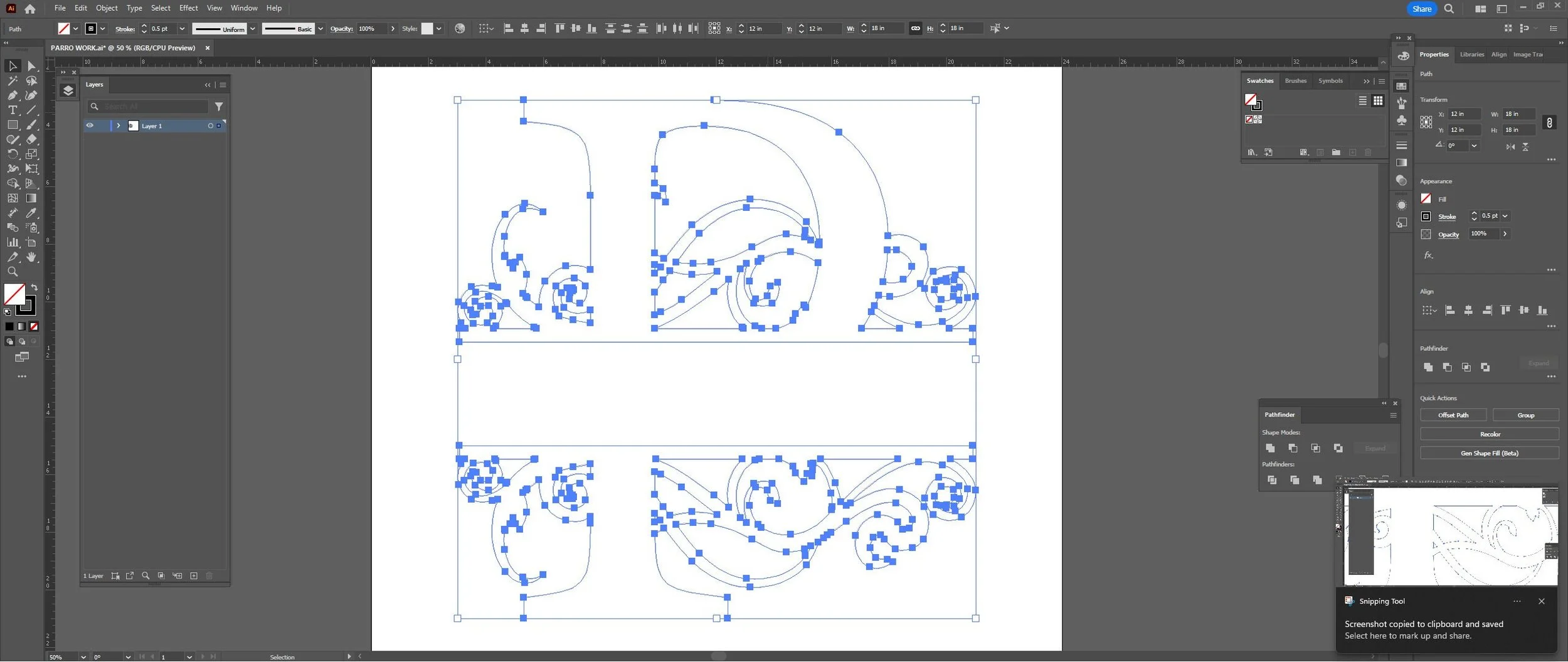Select the Rotate tool
Viewport: 1568px width, 662px height.
pos(13,154)
